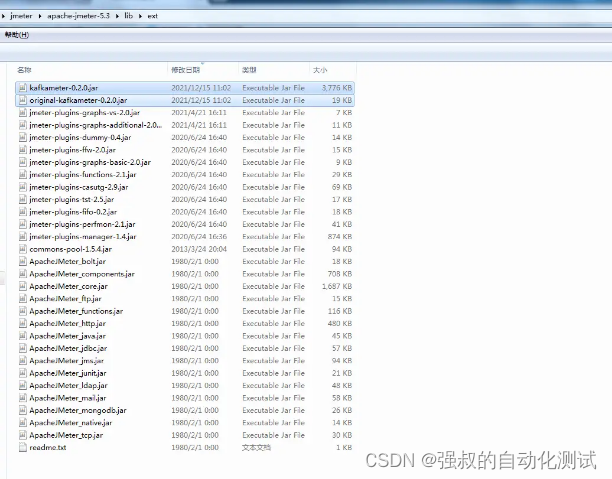Click the jmeter-plugins-dummy-0.4.jar file icon
The height and width of the screenshot is (479, 612).
[x=23, y=137]
